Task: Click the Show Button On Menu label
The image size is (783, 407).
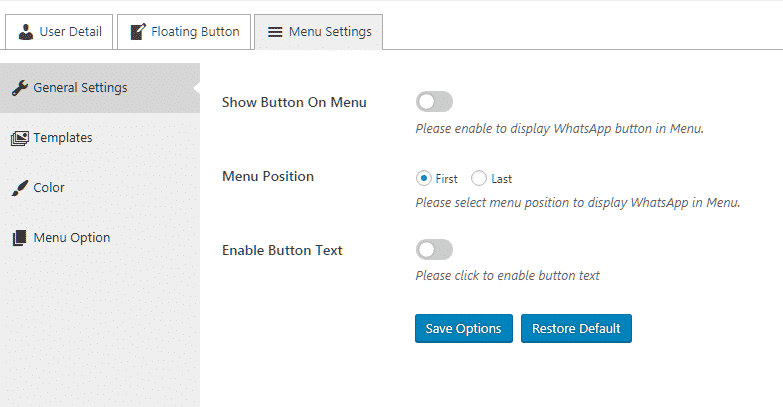Action: [x=294, y=102]
